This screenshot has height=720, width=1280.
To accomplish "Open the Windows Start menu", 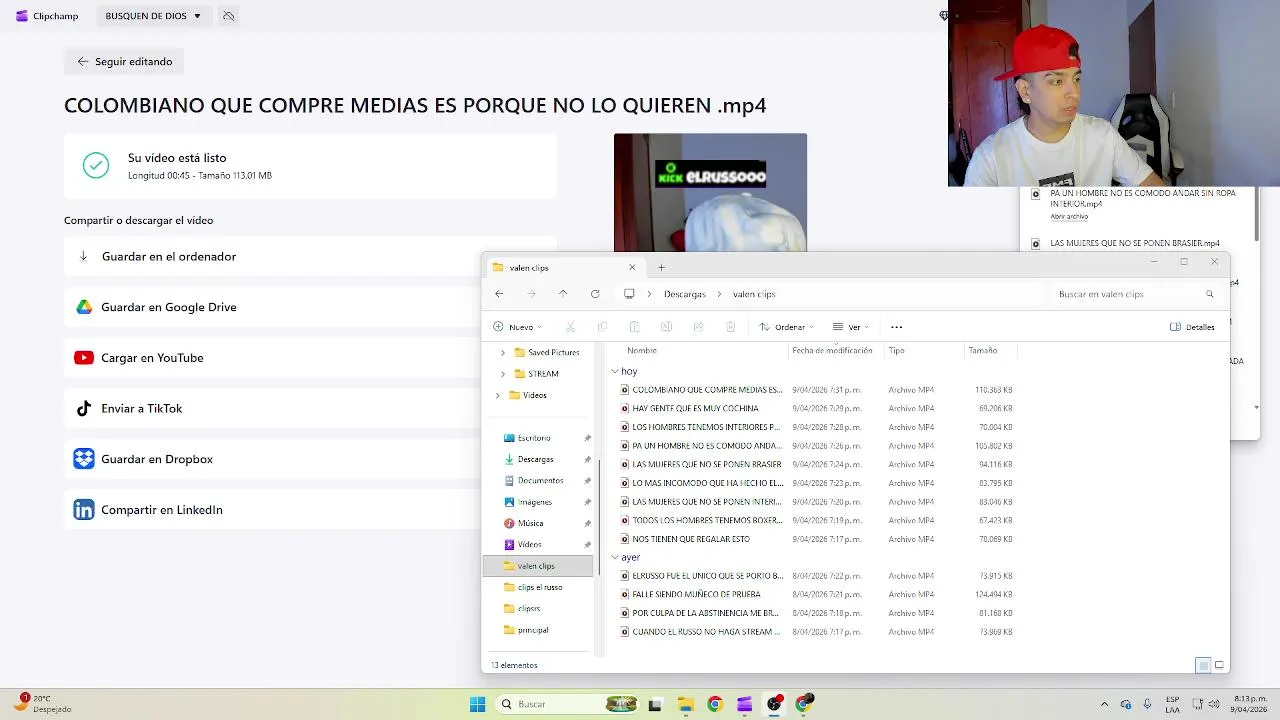I will tap(477, 704).
